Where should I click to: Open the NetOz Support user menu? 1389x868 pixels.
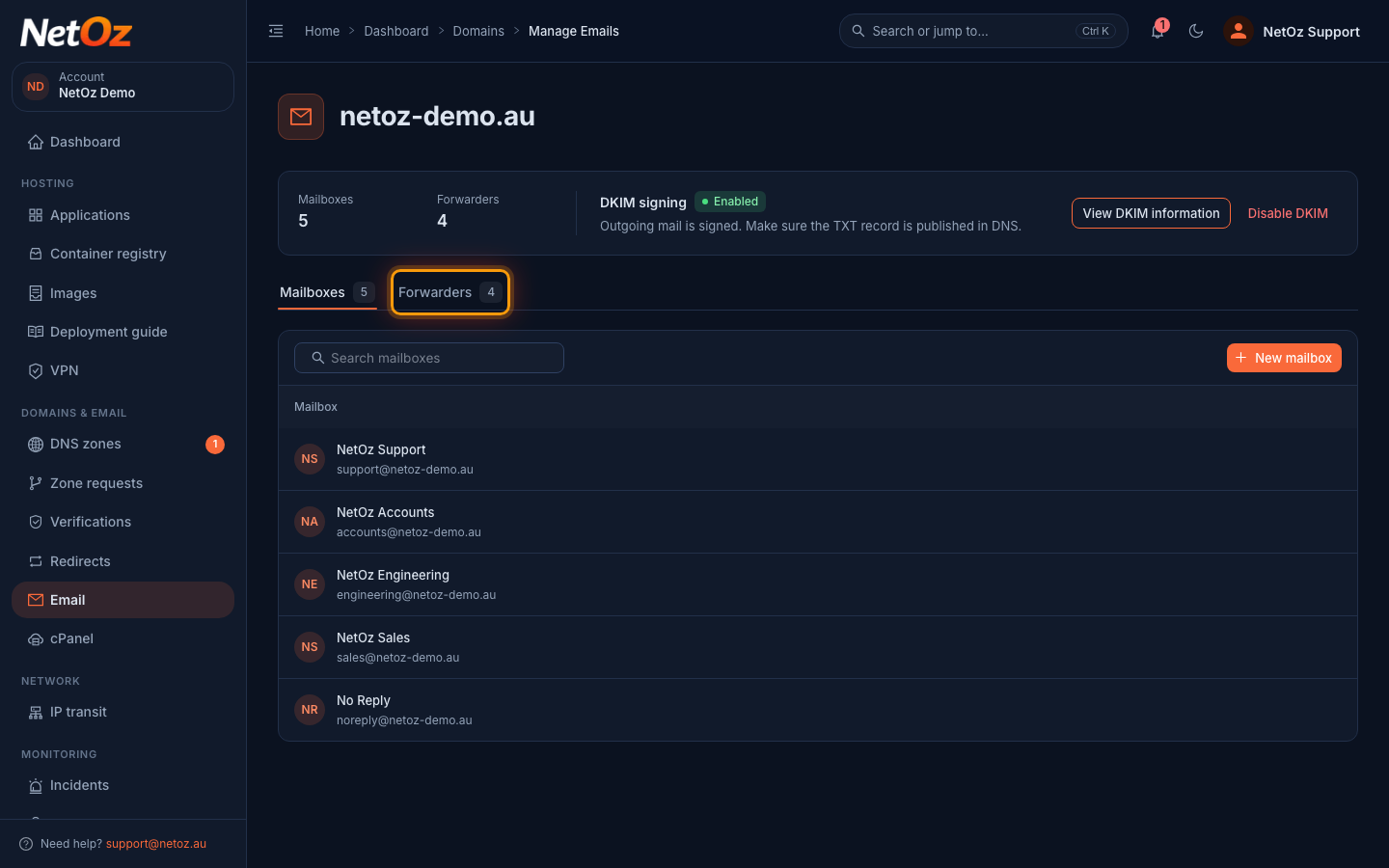(1292, 31)
